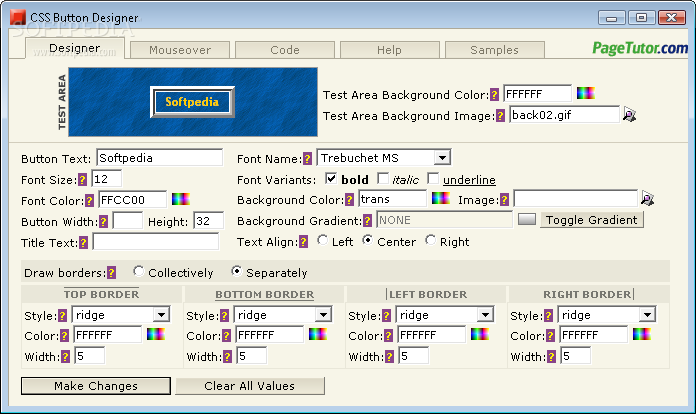Open help icon next to Text Align
This screenshot has height=414, width=696.
(304, 242)
